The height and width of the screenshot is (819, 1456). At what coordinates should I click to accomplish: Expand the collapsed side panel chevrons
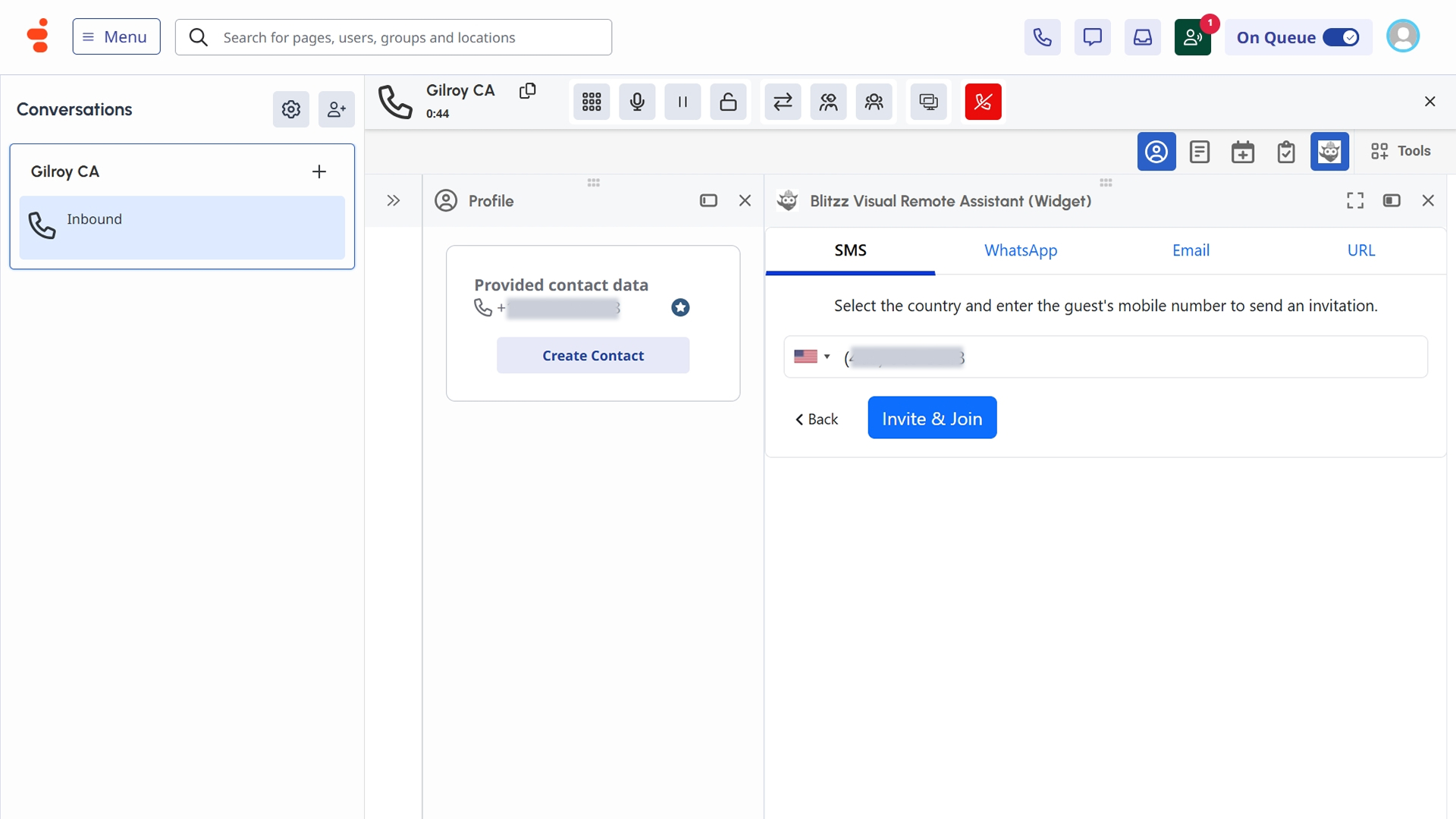point(393,201)
